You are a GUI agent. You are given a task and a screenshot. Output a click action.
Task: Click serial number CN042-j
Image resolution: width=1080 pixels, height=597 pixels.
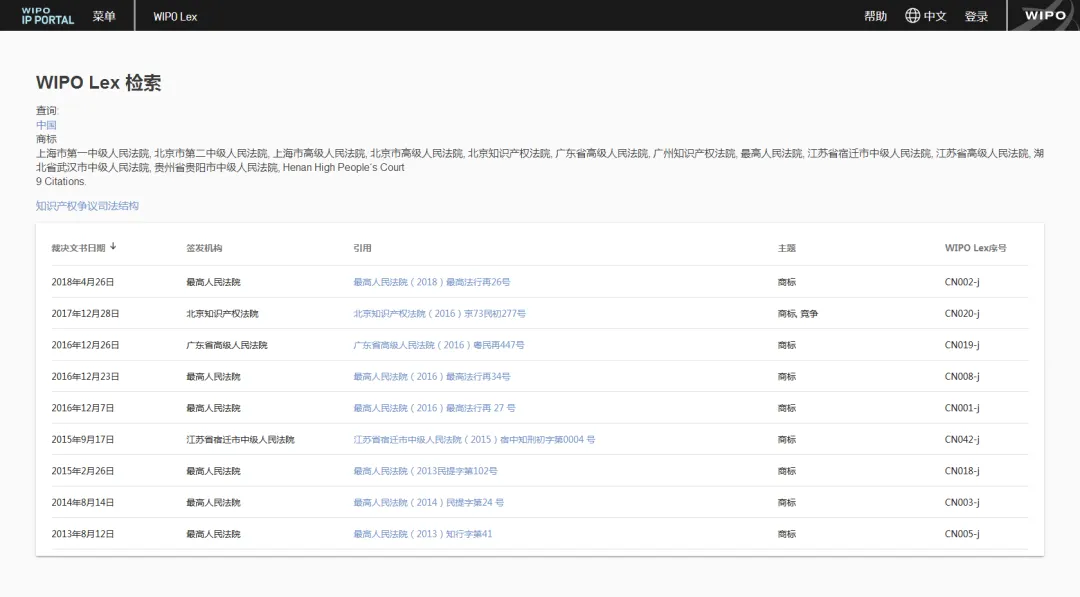pyautogui.click(x=962, y=439)
